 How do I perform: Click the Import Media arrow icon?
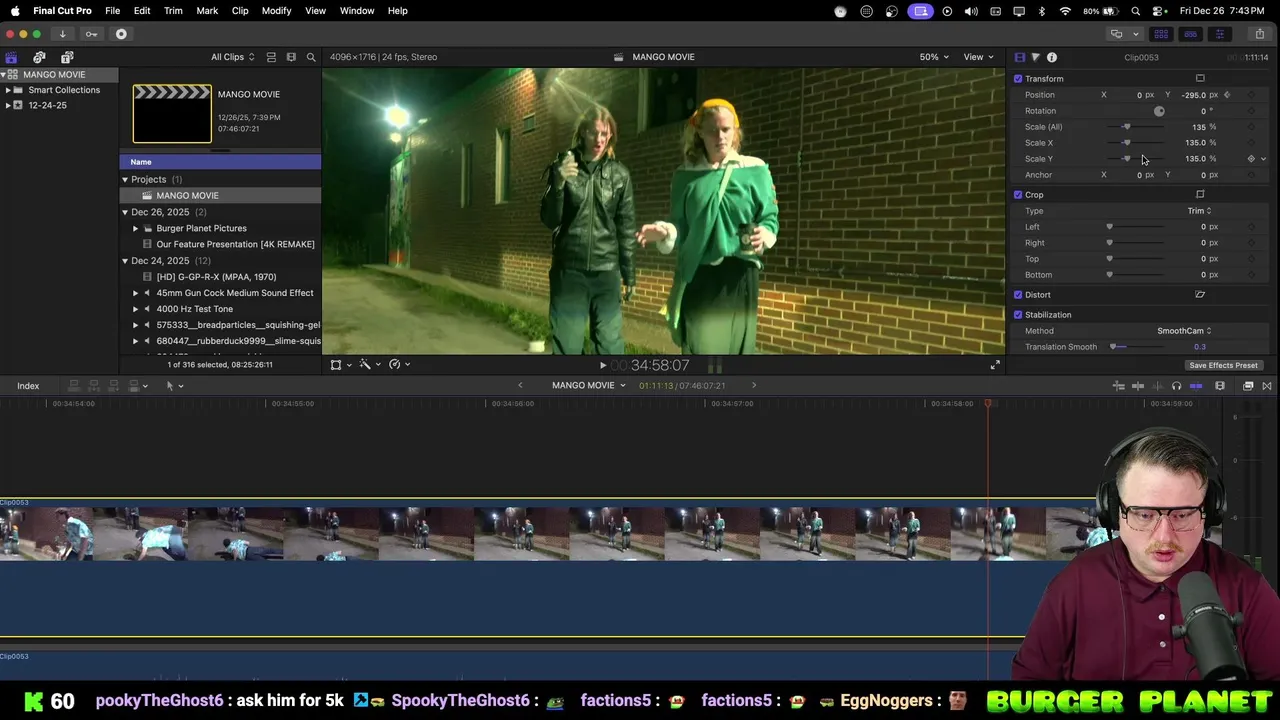[x=62, y=34]
